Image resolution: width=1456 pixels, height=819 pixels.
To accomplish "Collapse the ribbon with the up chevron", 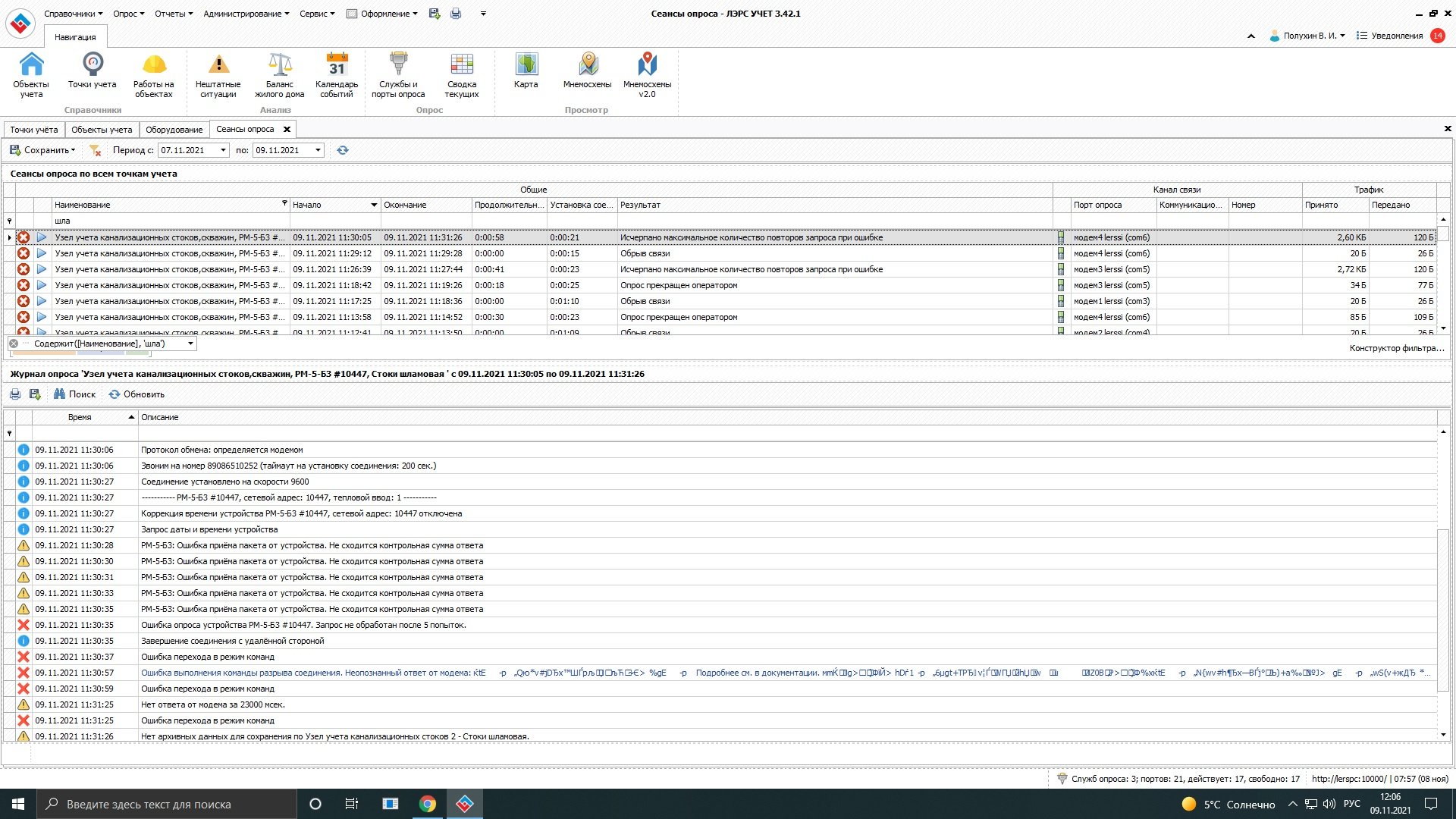I will pyautogui.click(x=1250, y=36).
